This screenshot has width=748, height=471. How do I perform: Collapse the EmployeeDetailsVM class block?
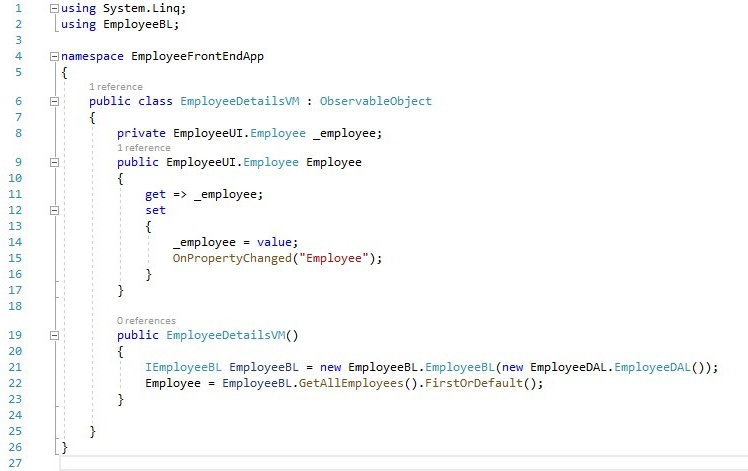pos(54,101)
